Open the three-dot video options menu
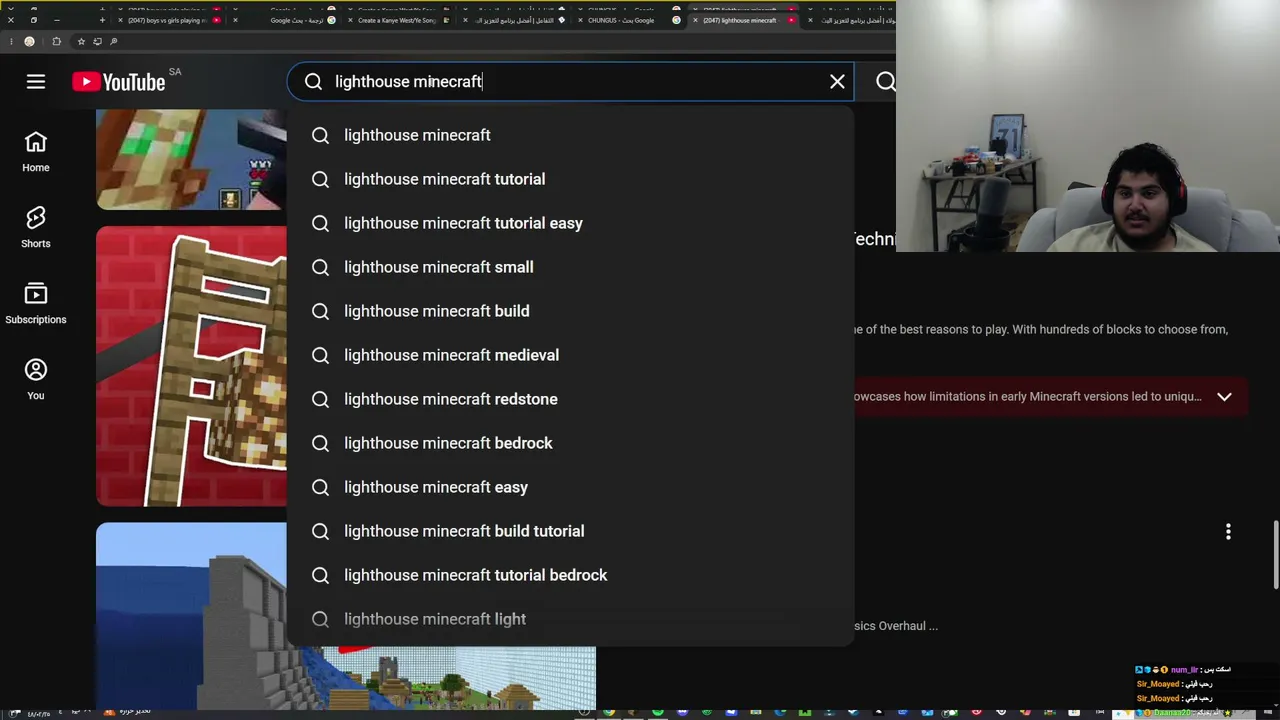The width and height of the screenshot is (1280, 720). [1228, 532]
